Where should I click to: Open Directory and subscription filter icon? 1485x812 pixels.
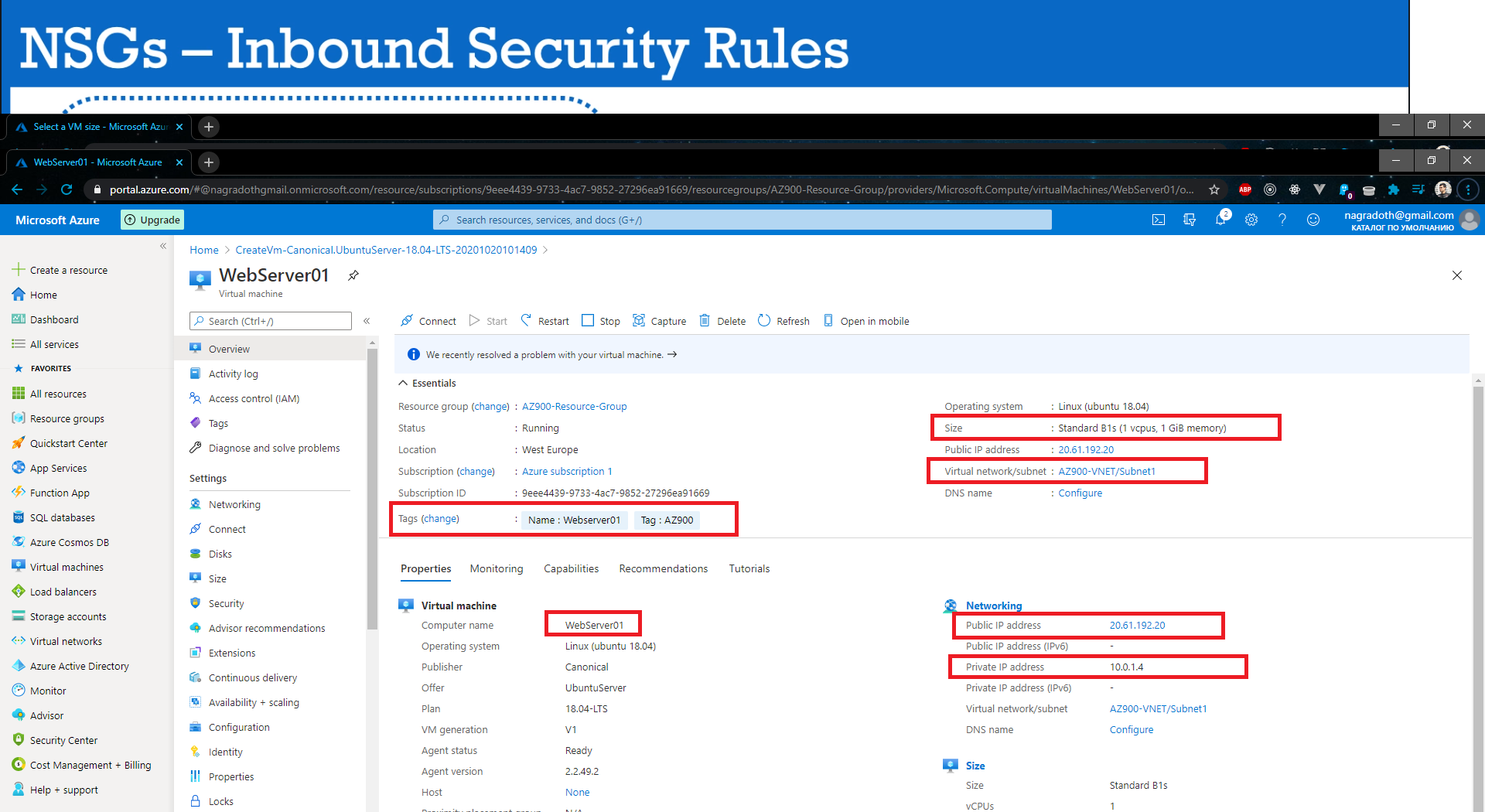(x=1190, y=220)
